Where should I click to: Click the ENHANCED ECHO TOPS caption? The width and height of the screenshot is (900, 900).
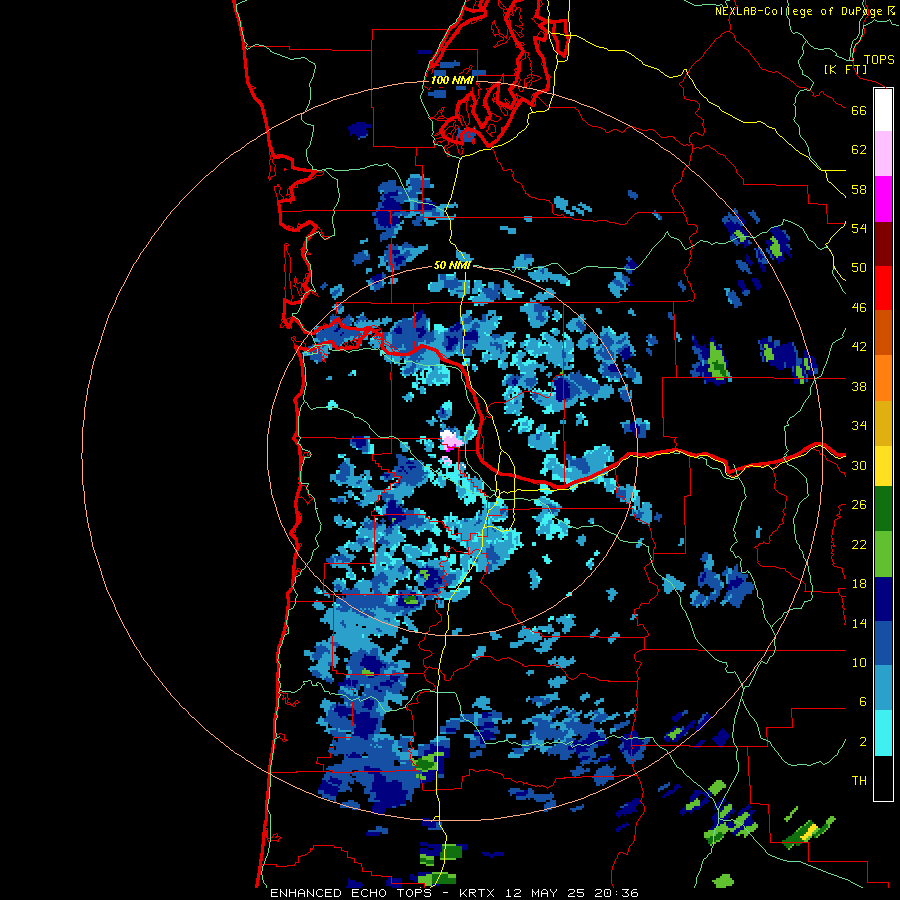tap(351, 893)
